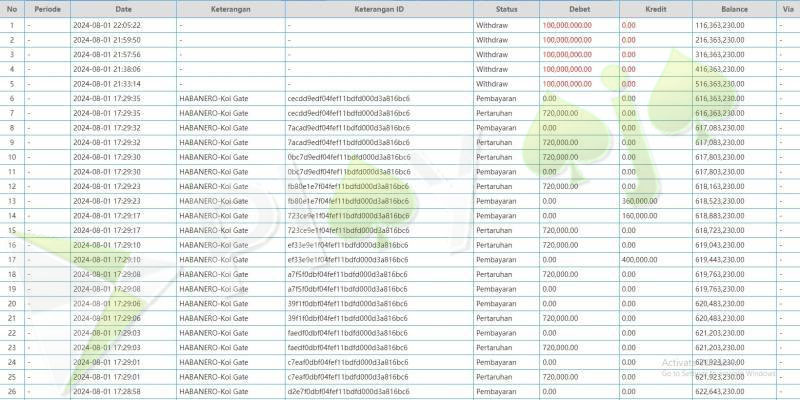
Task: Select the kredit amount 400,000.00
Action: pos(640,259)
